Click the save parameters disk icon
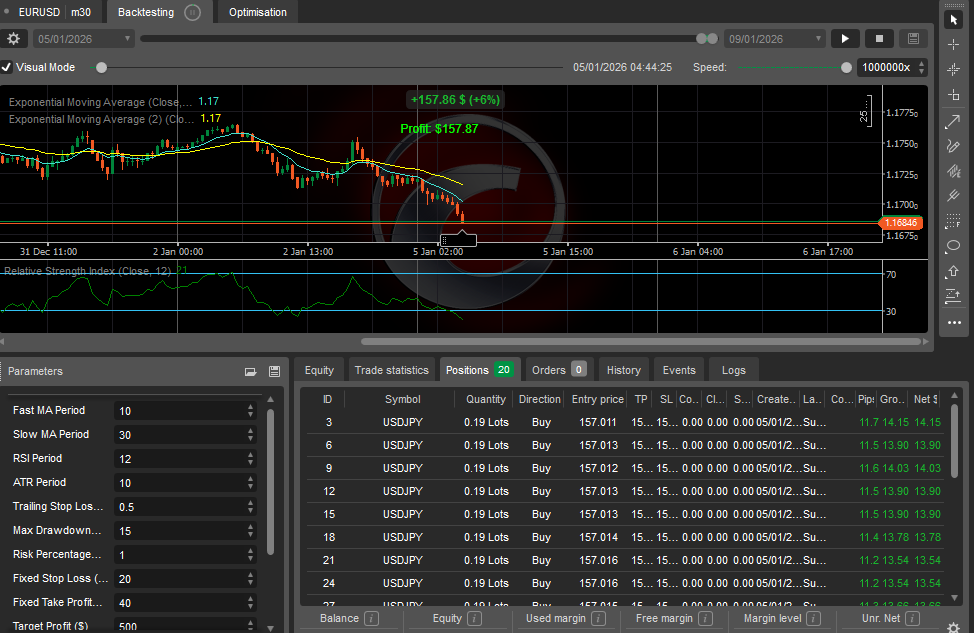The width and height of the screenshot is (974, 633). (x=274, y=371)
